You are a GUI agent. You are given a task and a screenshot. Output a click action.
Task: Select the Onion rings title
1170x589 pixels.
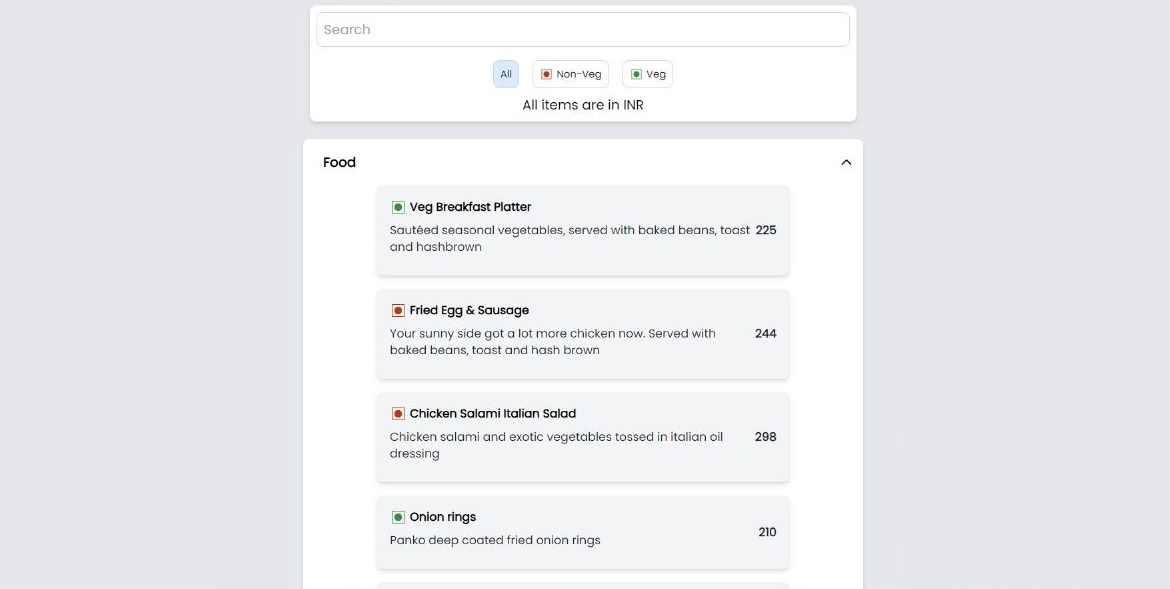click(x=442, y=517)
